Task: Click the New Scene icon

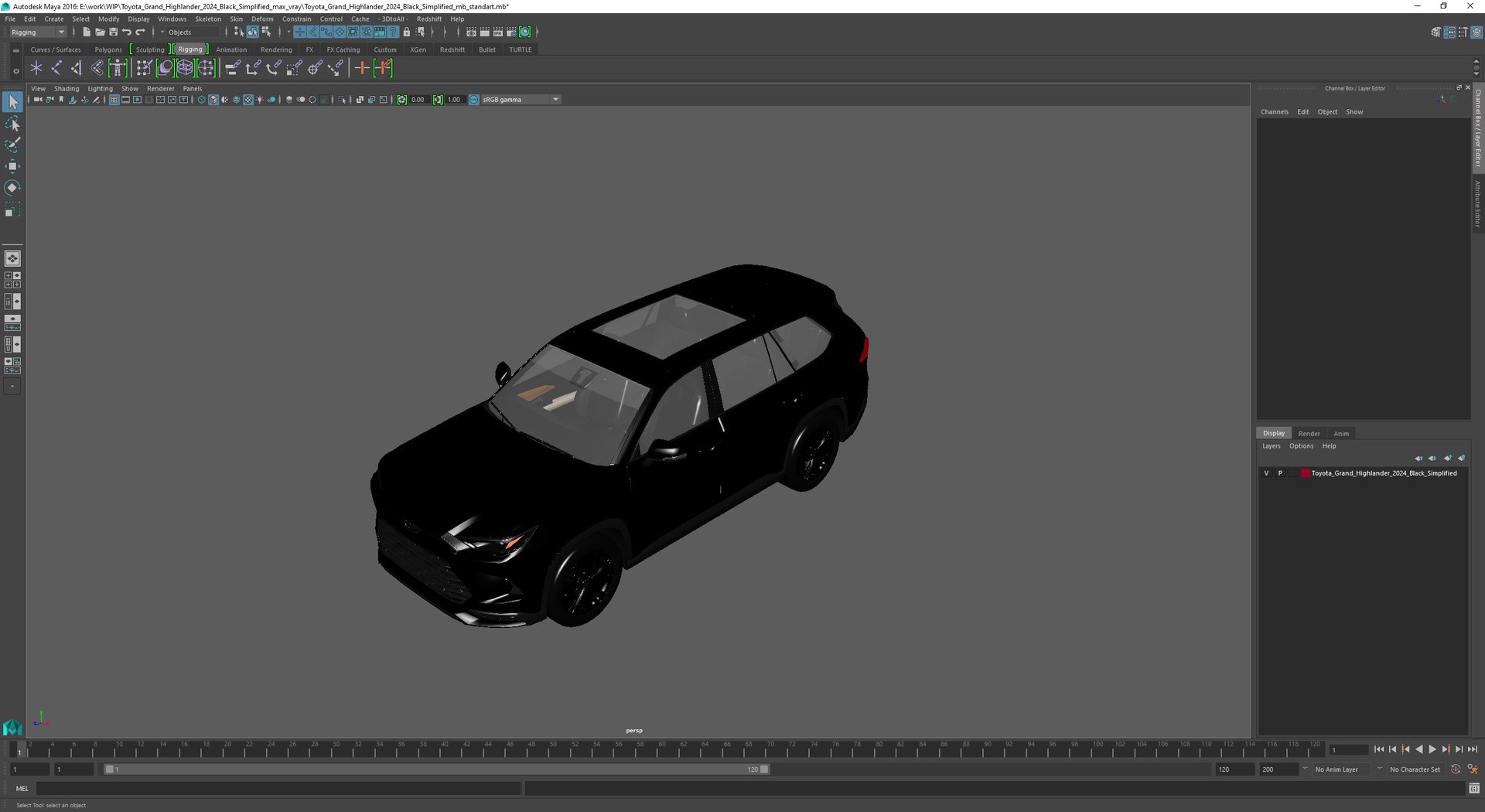Action: coord(87,32)
